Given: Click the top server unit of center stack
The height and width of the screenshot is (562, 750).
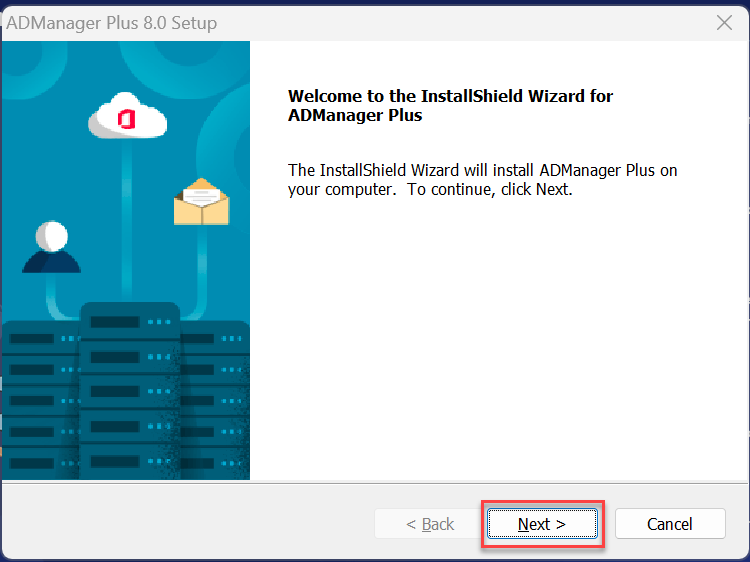Looking at the screenshot, I should (129, 322).
